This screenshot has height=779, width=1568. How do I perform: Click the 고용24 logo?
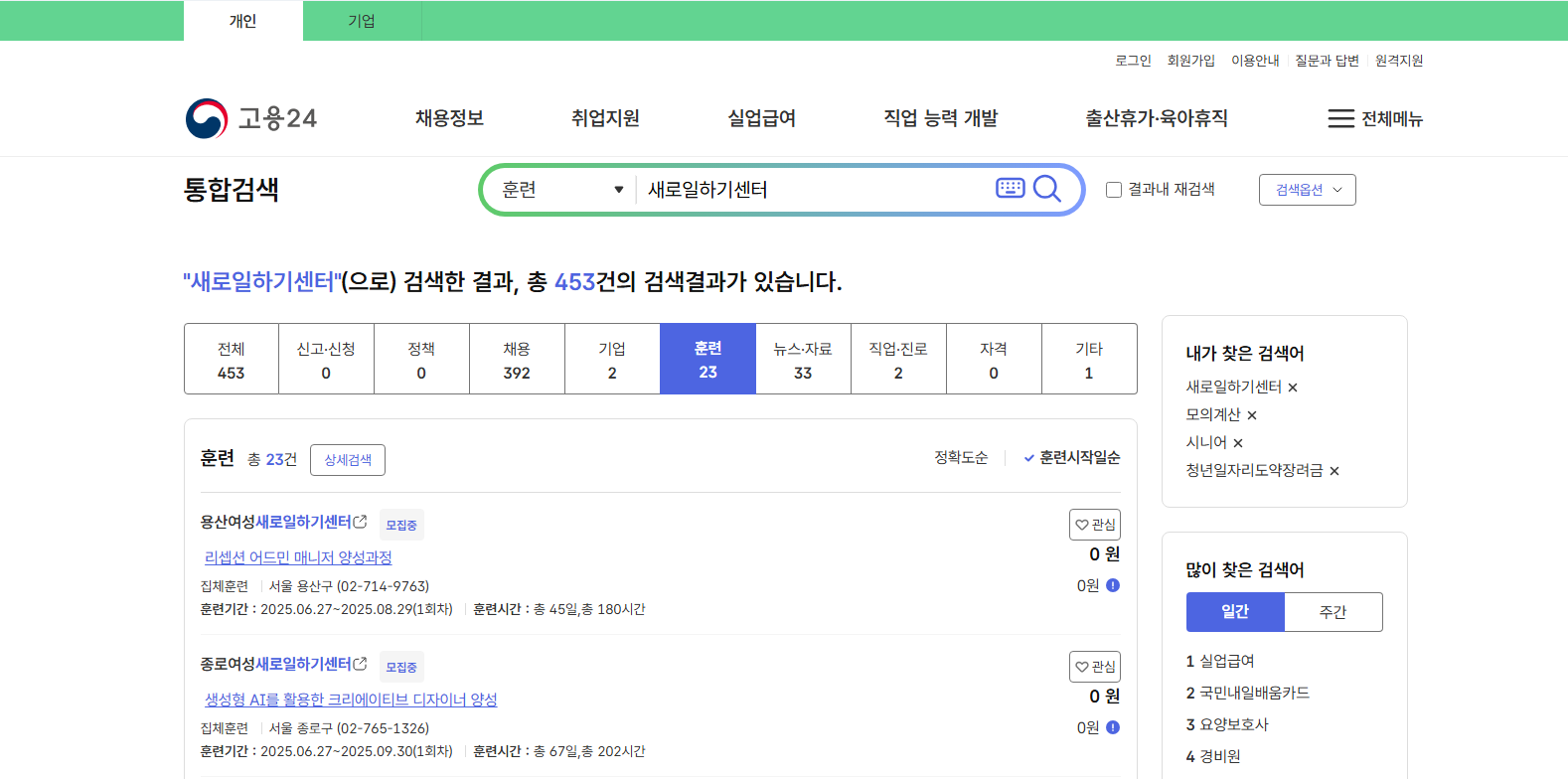pyautogui.click(x=251, y=118)
